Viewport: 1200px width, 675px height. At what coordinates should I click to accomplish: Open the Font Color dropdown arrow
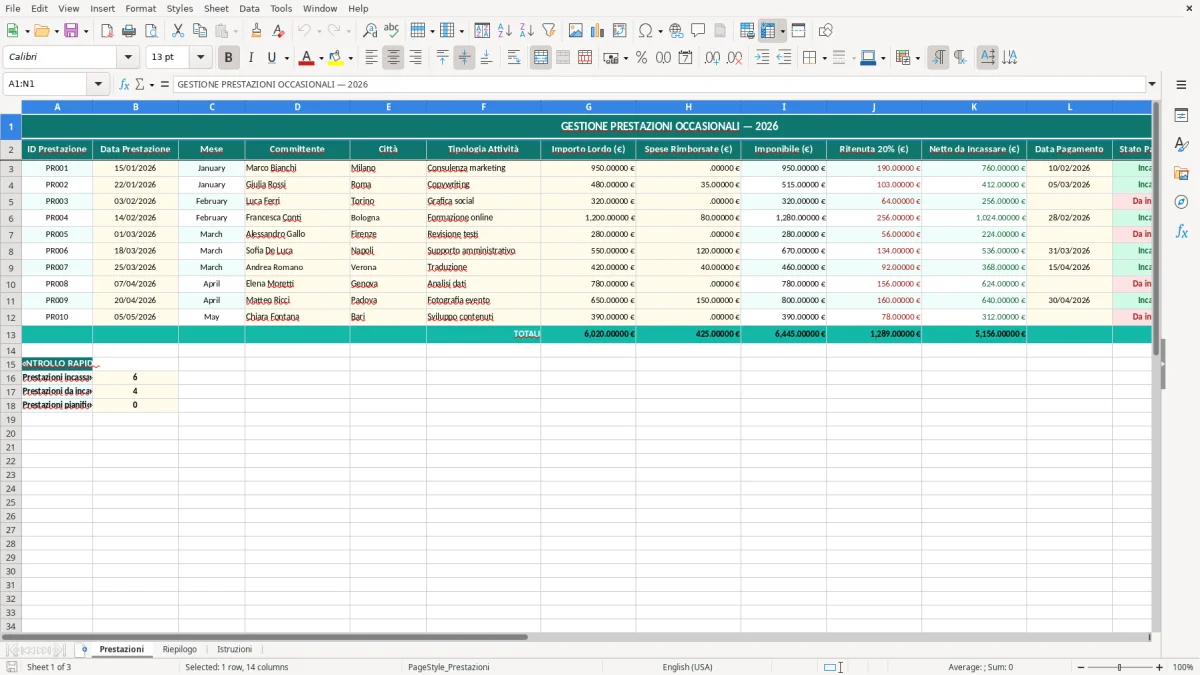[321, 58]
